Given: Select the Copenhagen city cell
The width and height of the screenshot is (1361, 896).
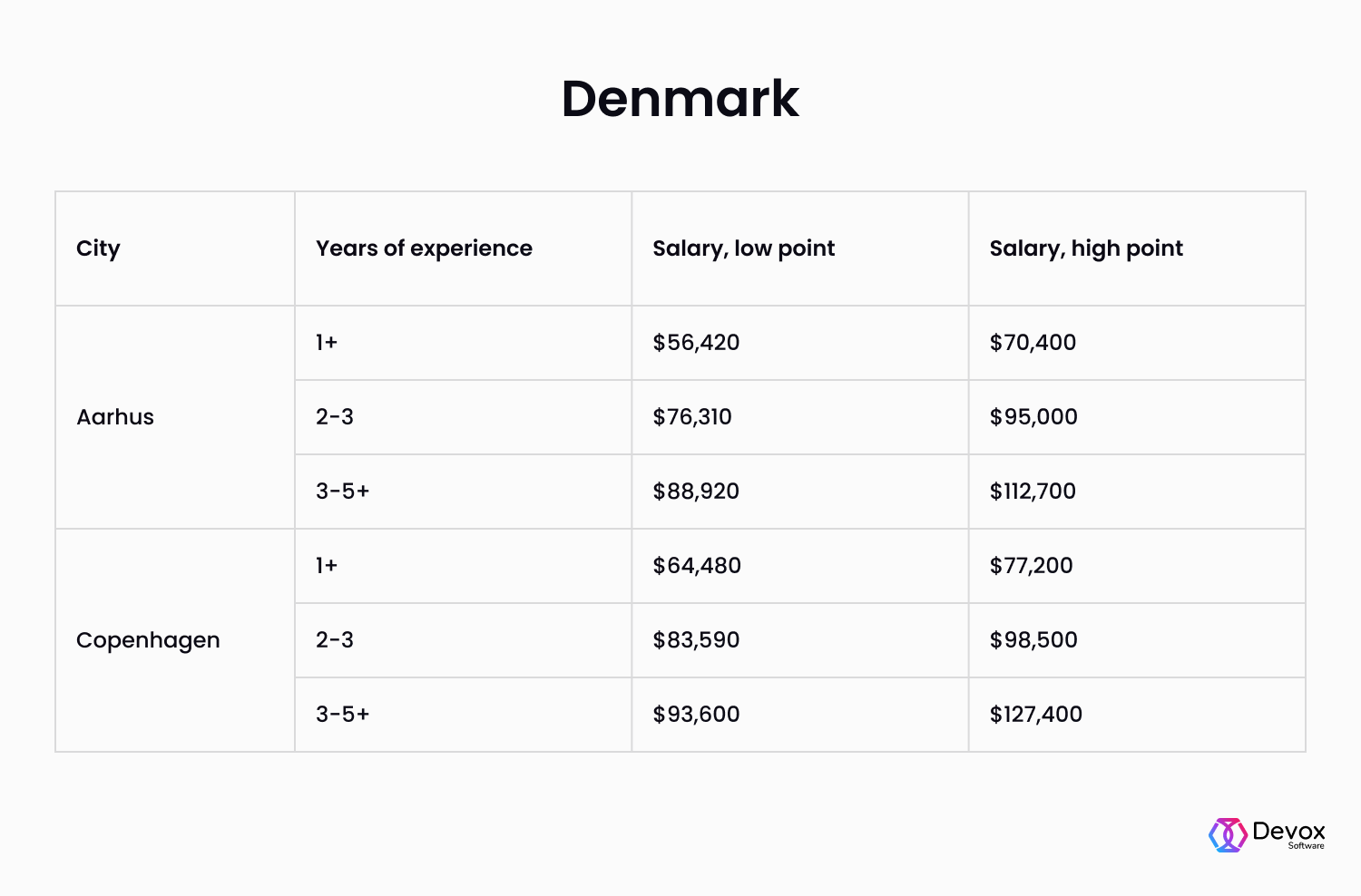Looking at the screenshot, I should (x=148, y=640).
